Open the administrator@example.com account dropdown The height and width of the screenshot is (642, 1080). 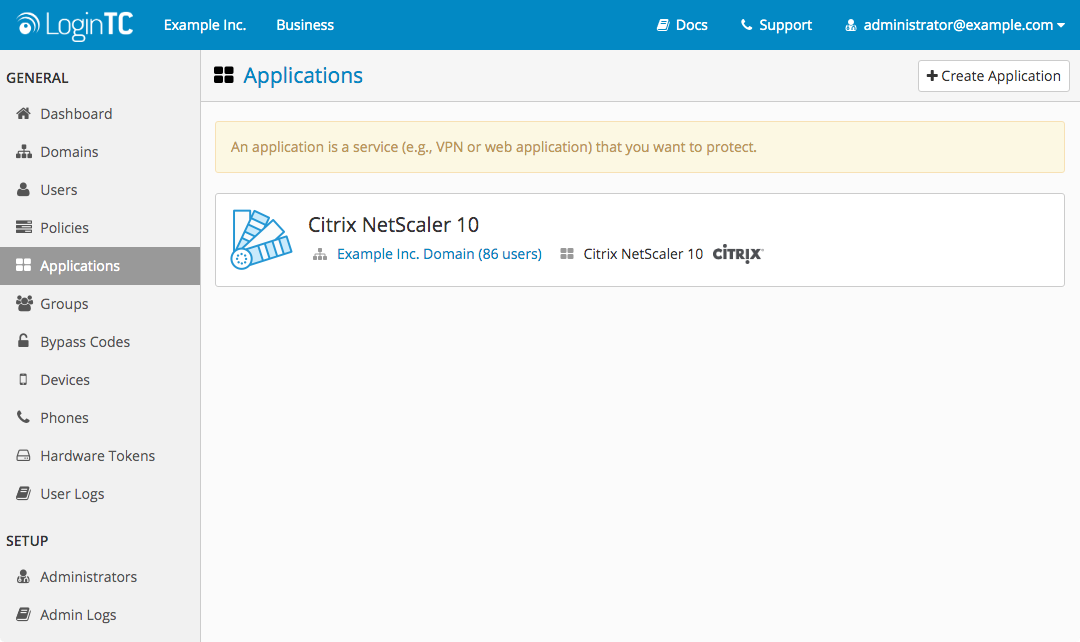tap(955, 25)
